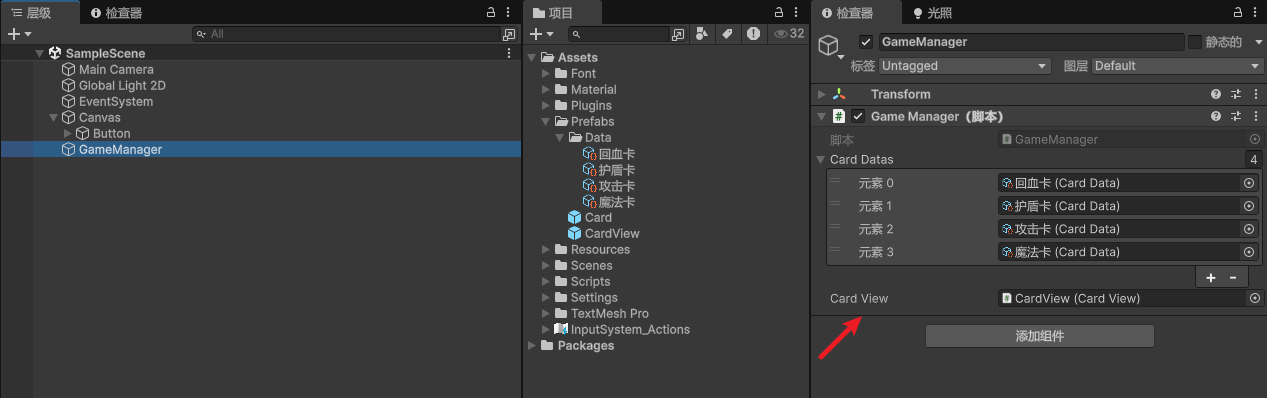The width and height of the screenshot is (1267, 398).
Task: Collapse the Game Manager script foldout
Action: pyautogui.click(x=821, y=116)
